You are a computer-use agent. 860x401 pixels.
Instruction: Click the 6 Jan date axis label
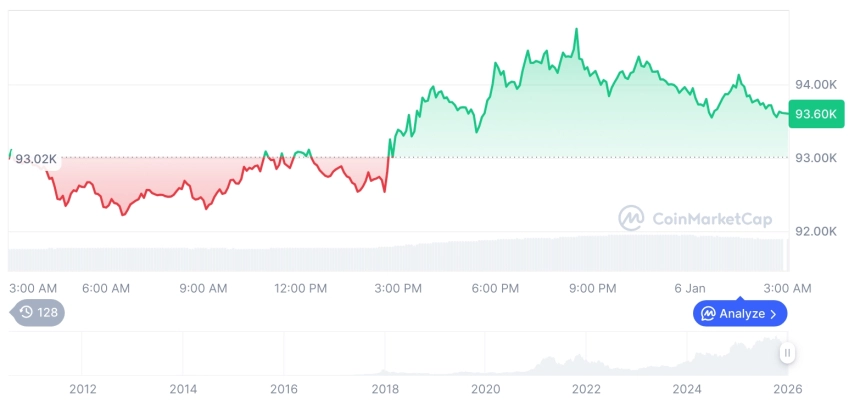pyautogui.click(x=690, y=288)
